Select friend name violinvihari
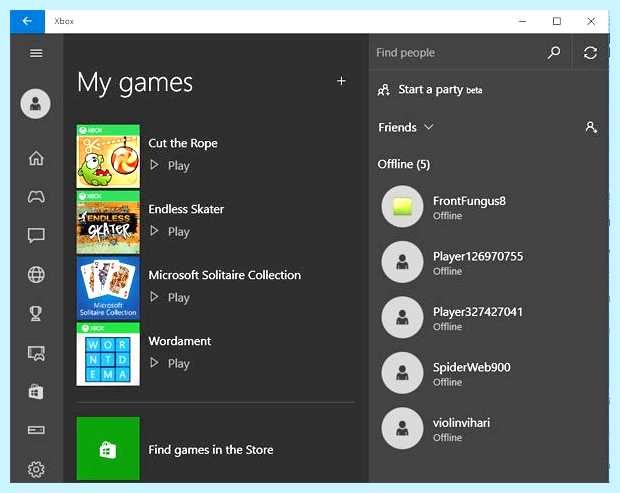This screenshot has width=620, height=493. point(461,423)
